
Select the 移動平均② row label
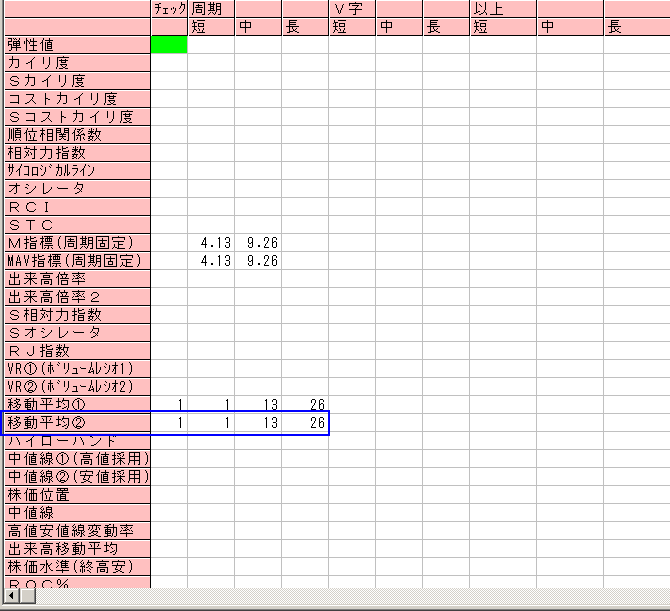(77, 423)
